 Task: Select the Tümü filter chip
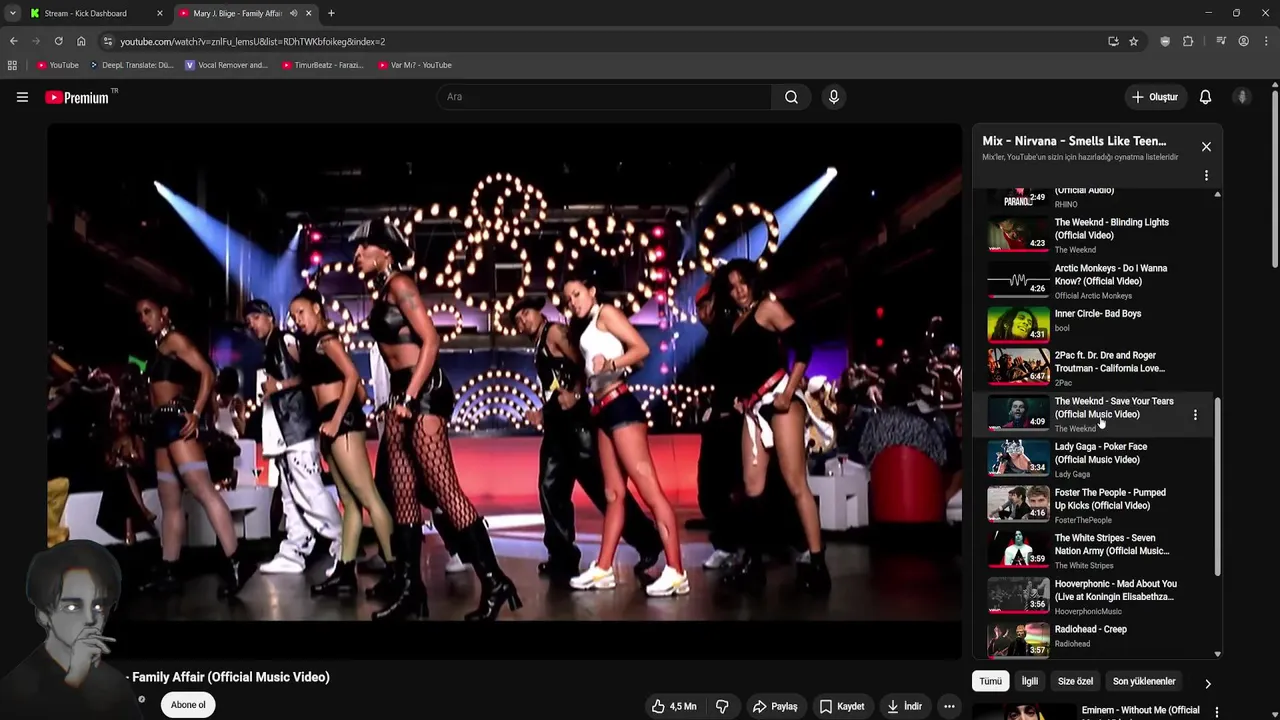pos(990,681)
